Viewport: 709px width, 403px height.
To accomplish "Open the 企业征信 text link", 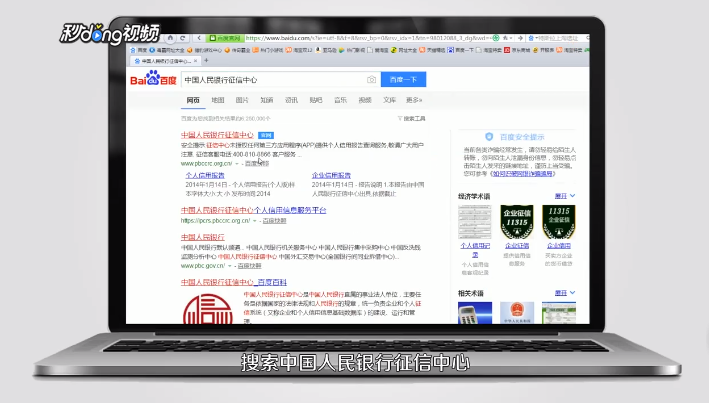I will click(x=517, y=246).
